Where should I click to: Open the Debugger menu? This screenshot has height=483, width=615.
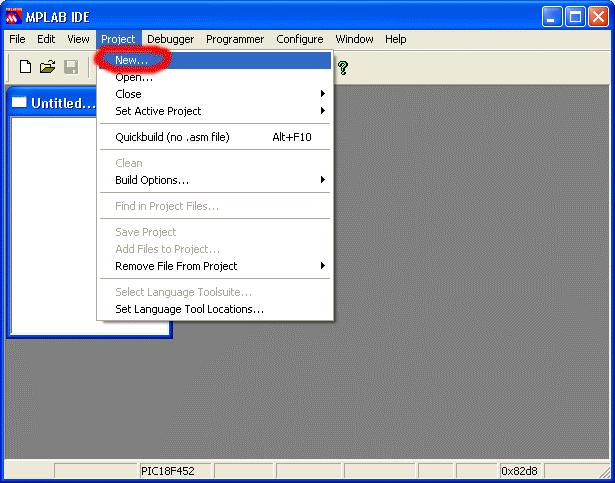(170, 39)
